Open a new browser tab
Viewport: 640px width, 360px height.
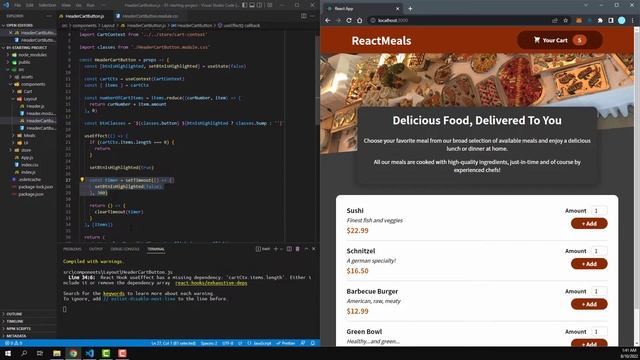pyautogui.click(x=410, y=8)
